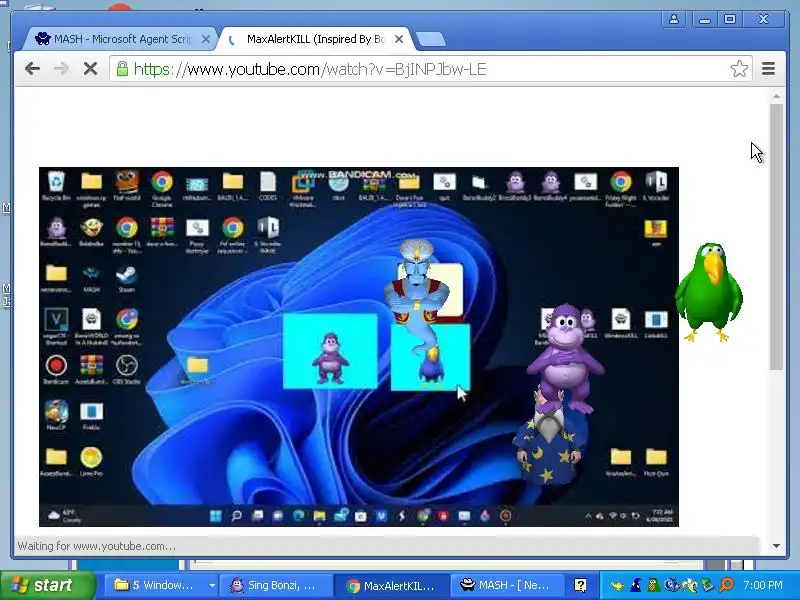Click the vertical scrollbar thumb
Viewport: 800px width, 600px height.
tap(777, 237)
